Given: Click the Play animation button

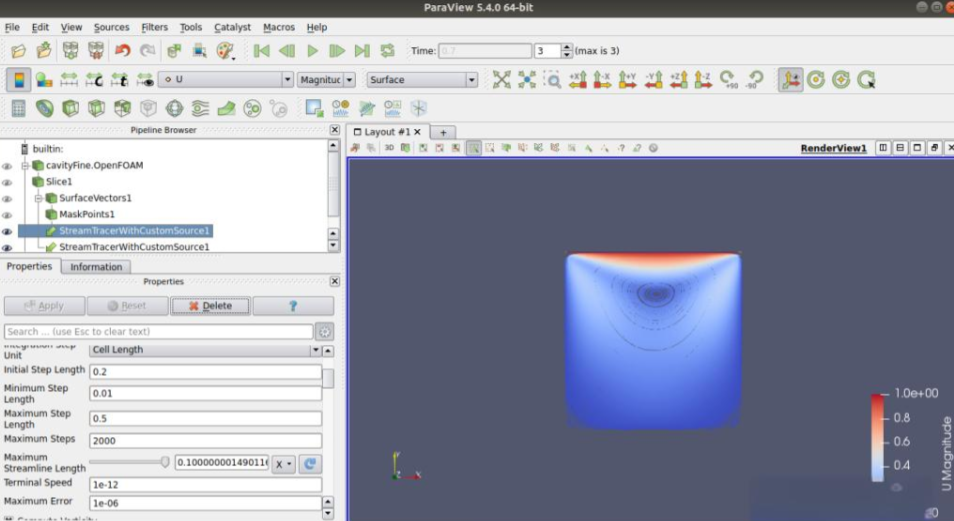Looking at the screenshot, I should click(x=312, y=51).
